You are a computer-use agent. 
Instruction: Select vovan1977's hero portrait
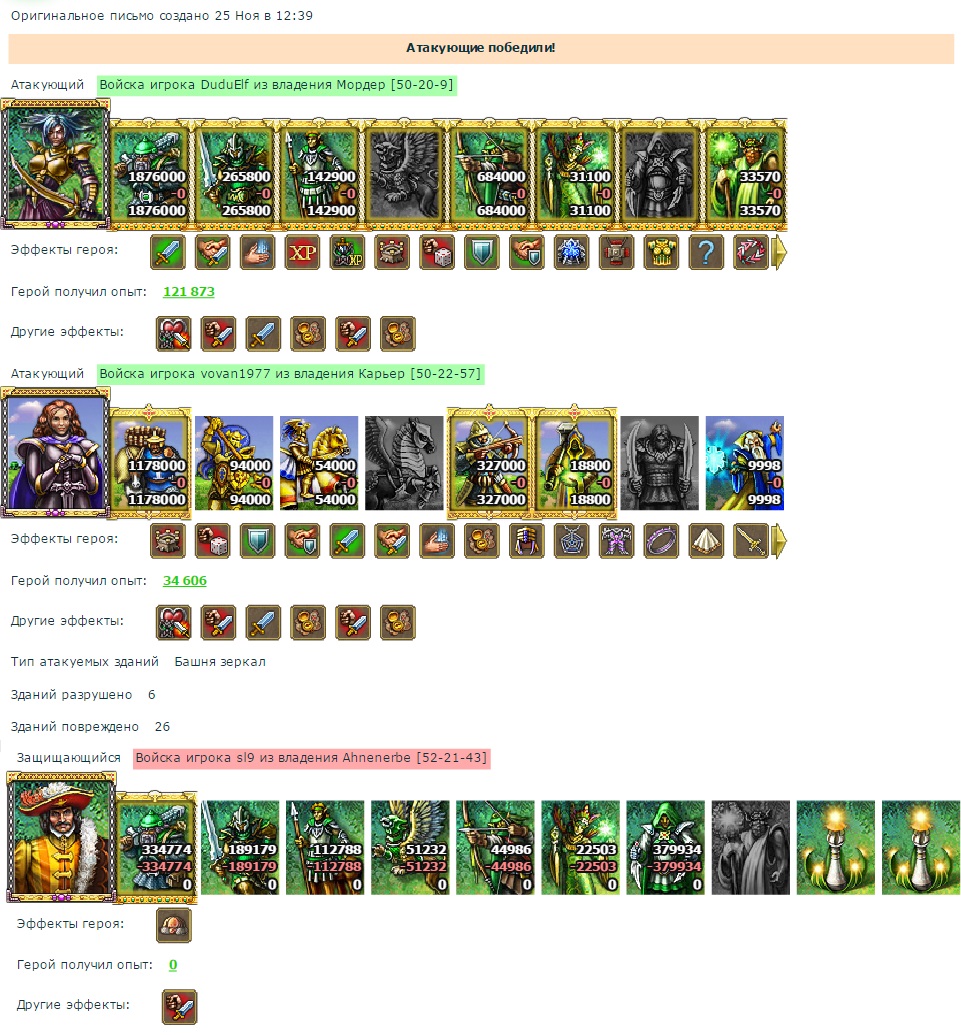pyautogui.click(x=55, y=453)
